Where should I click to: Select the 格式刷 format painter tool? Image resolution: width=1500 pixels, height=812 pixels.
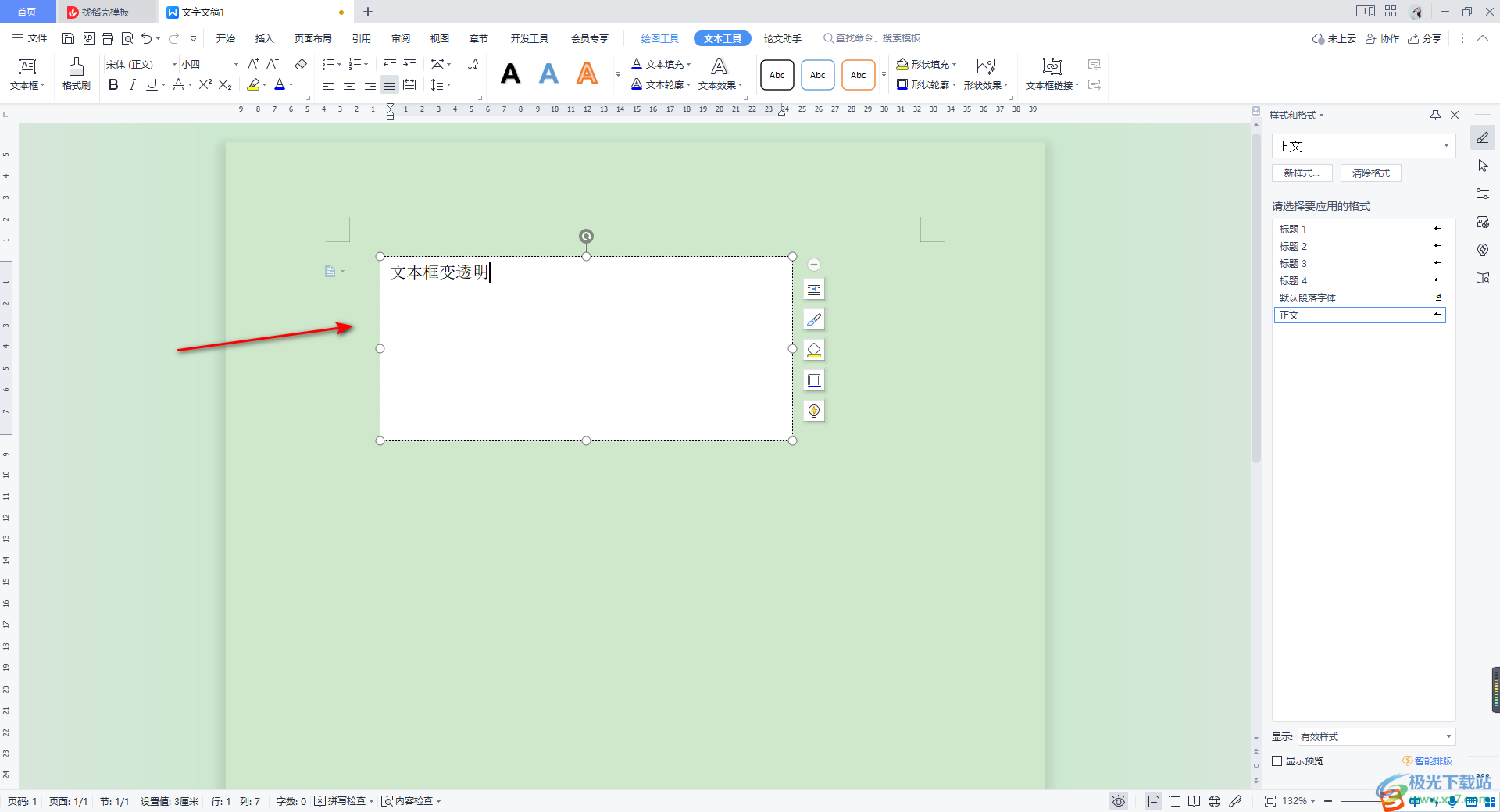pyautogui.click(x=75, y=74)
